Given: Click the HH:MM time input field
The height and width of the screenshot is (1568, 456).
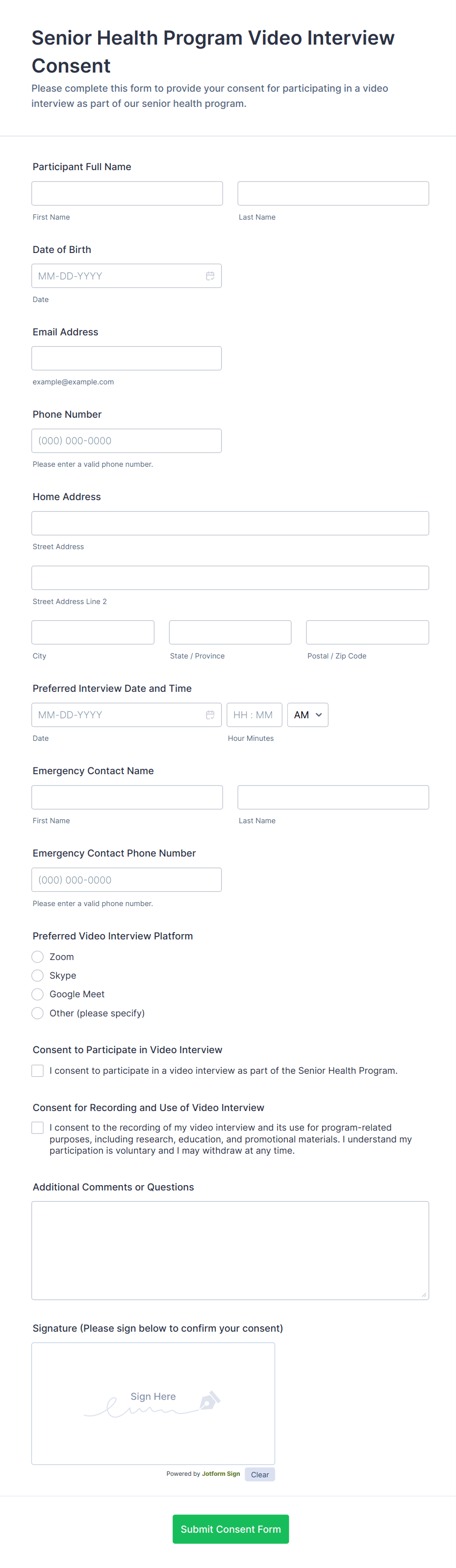Looking at the screenshot, I should pyautogui.click(x=254, y=714).
